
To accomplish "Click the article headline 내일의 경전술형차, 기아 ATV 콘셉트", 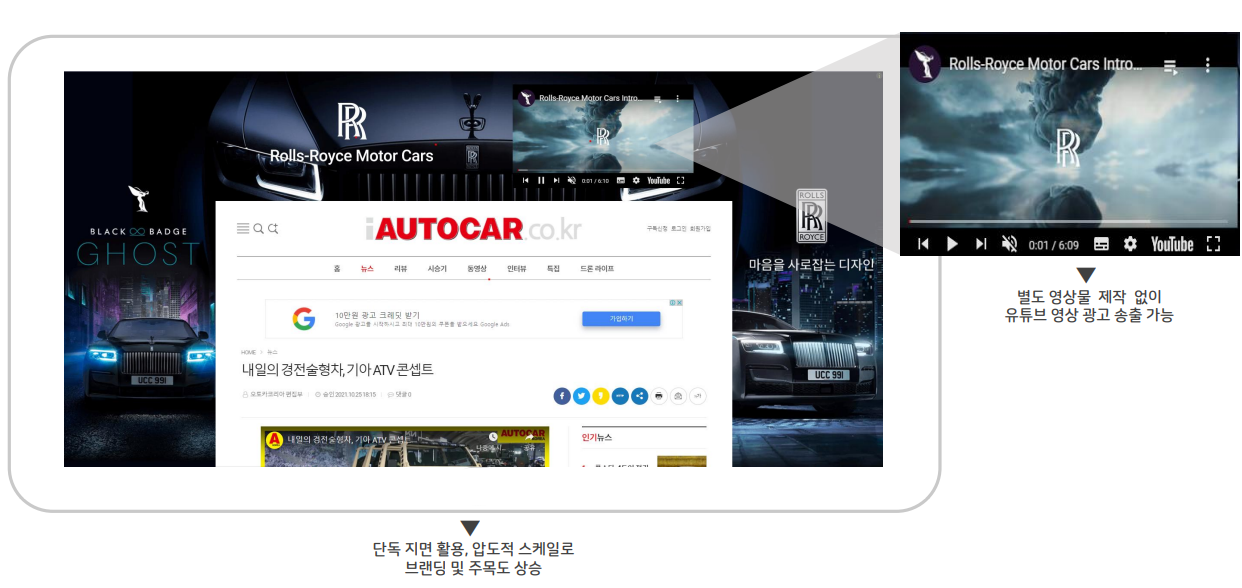I will [x=337, y=370].
